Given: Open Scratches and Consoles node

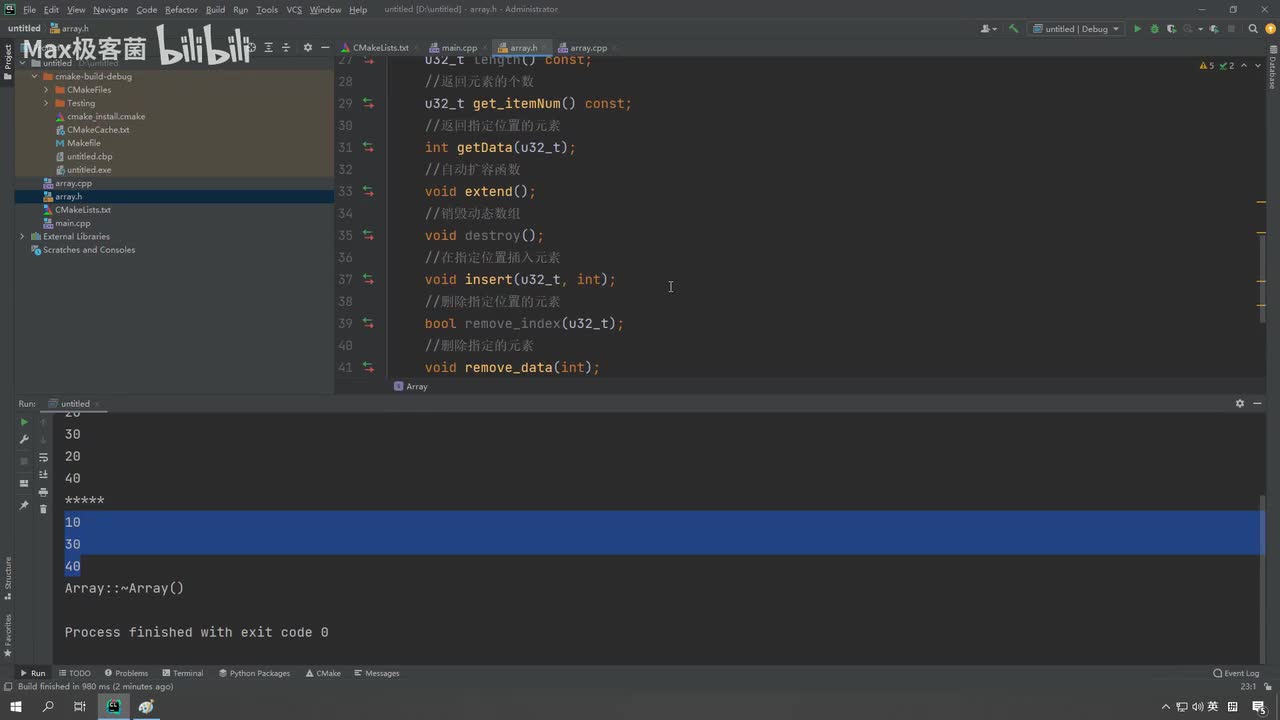Looking at the screenshot, I should tap(89, 250).
